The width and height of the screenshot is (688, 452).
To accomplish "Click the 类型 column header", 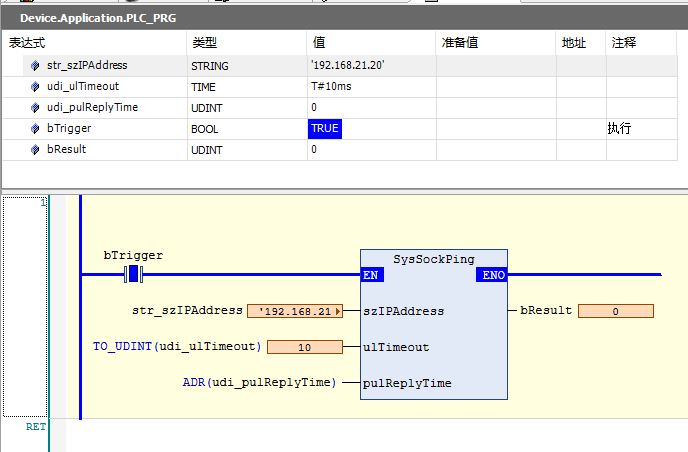I will 204,44.
